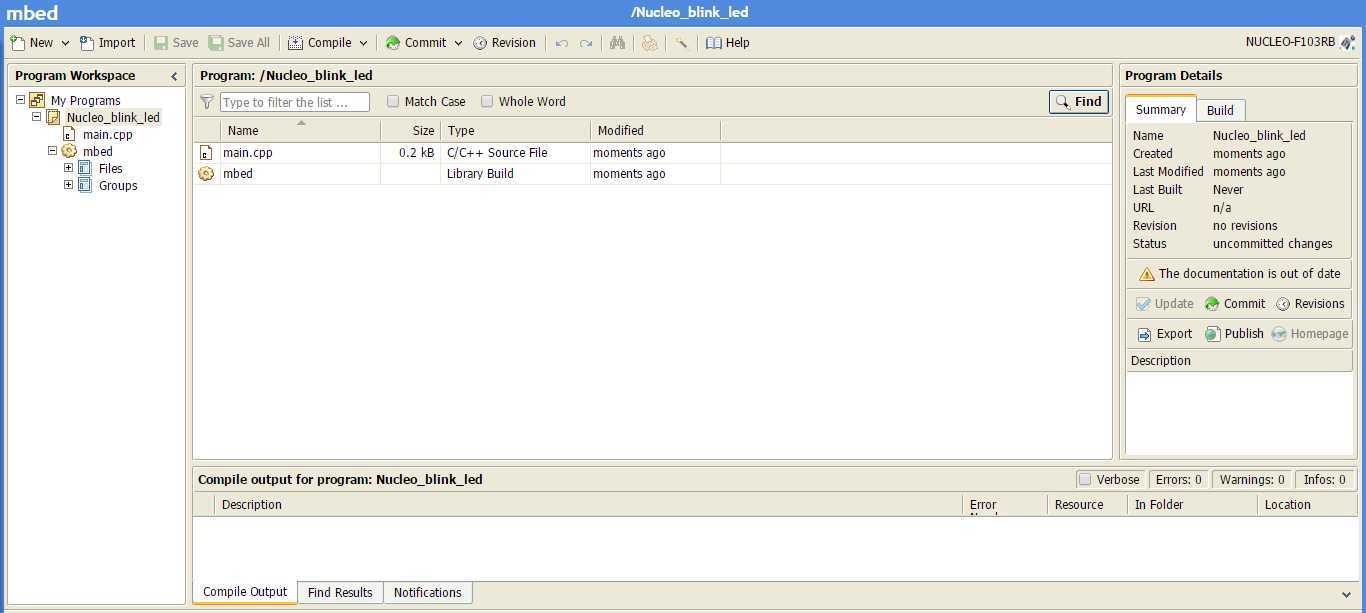Viewport: 1366px width, 613px height.
Task: Sort the list by Modified column
Action: pyautogui.click(x=655, y=130)
